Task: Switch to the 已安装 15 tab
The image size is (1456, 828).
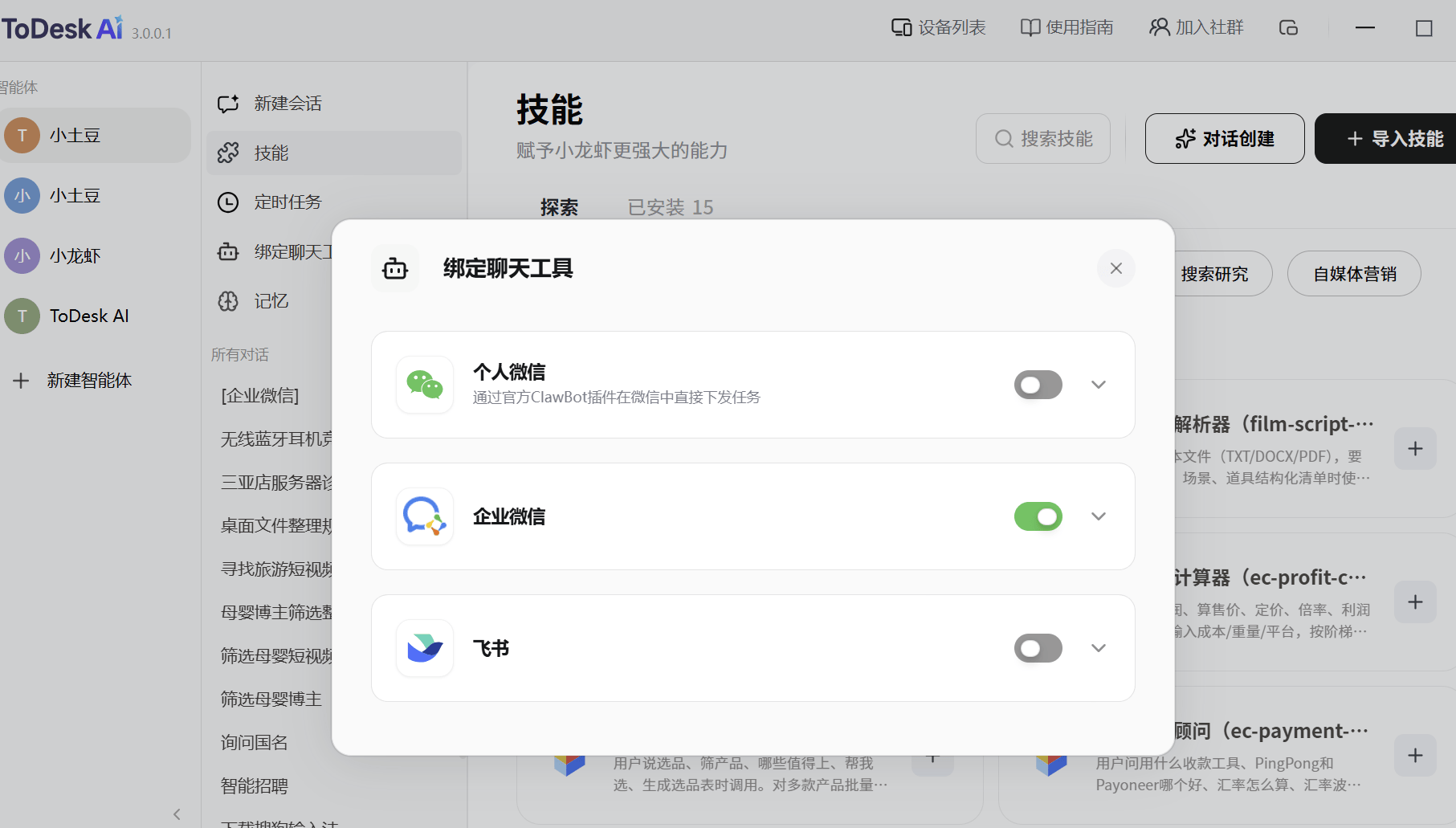Action: pos(671,207)
